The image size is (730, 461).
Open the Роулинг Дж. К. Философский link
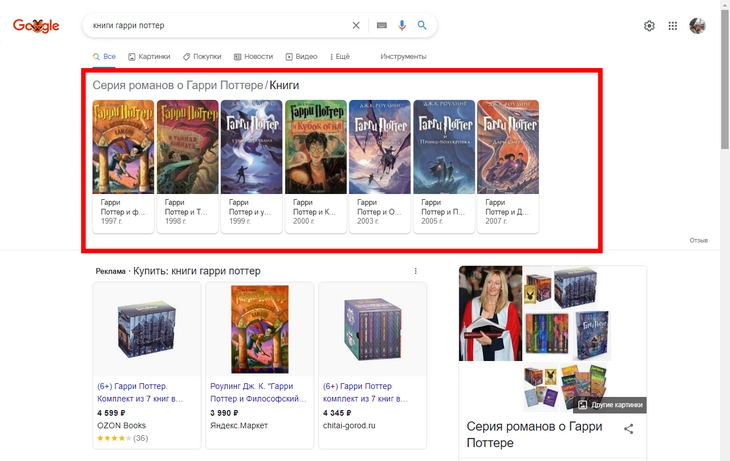(x=258, y=393)
